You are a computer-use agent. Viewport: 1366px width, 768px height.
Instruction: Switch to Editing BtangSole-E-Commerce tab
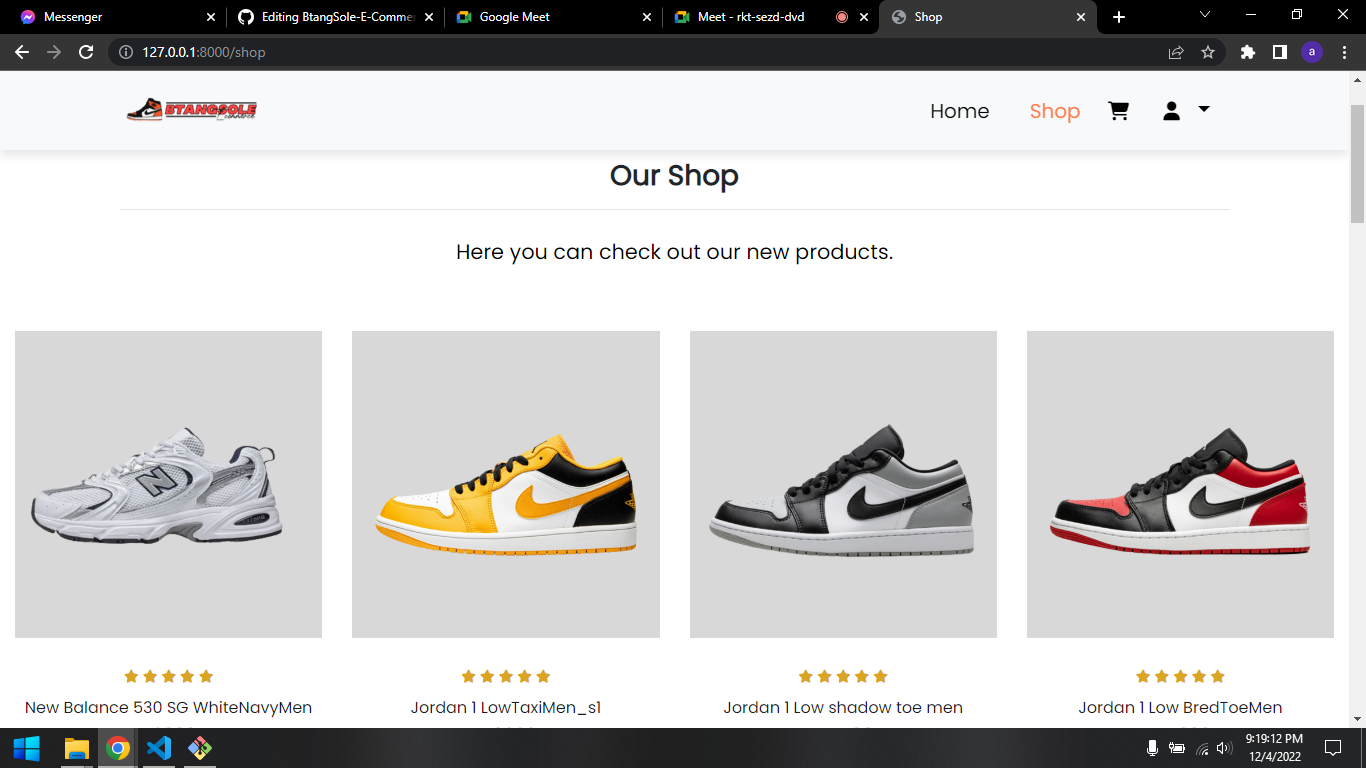coord(335,17)
